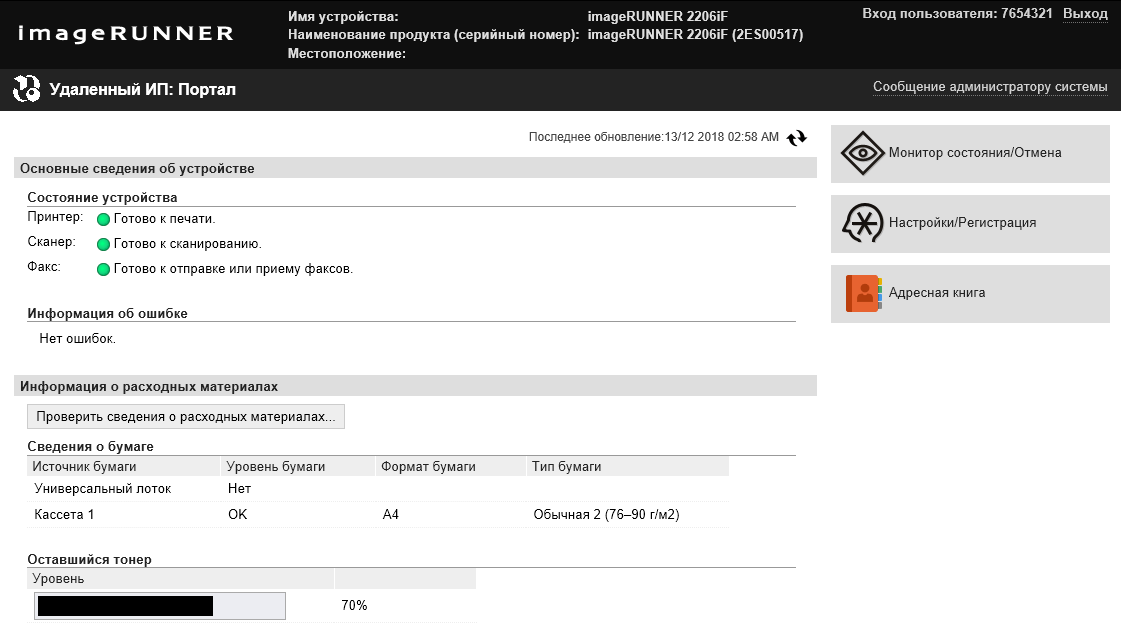Click Готово к отправке или приему факсов text
The width and height of the screenshot is (1121, 624).
(233, 269)
